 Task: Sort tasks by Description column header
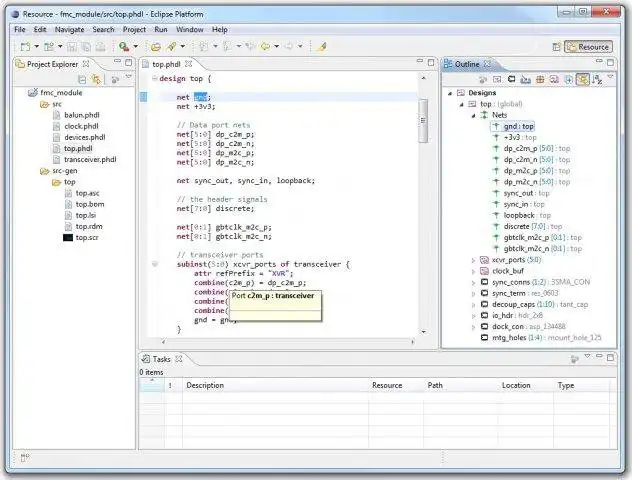[x=276, y=385]
